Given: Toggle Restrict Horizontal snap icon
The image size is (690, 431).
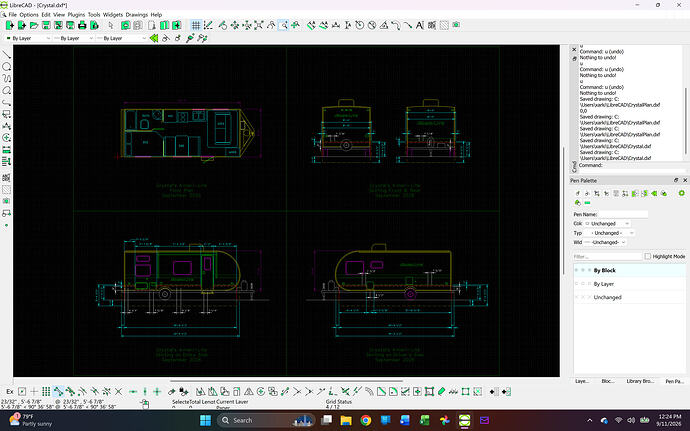Looking at the screenshot, I should click(x=133, y=391).
